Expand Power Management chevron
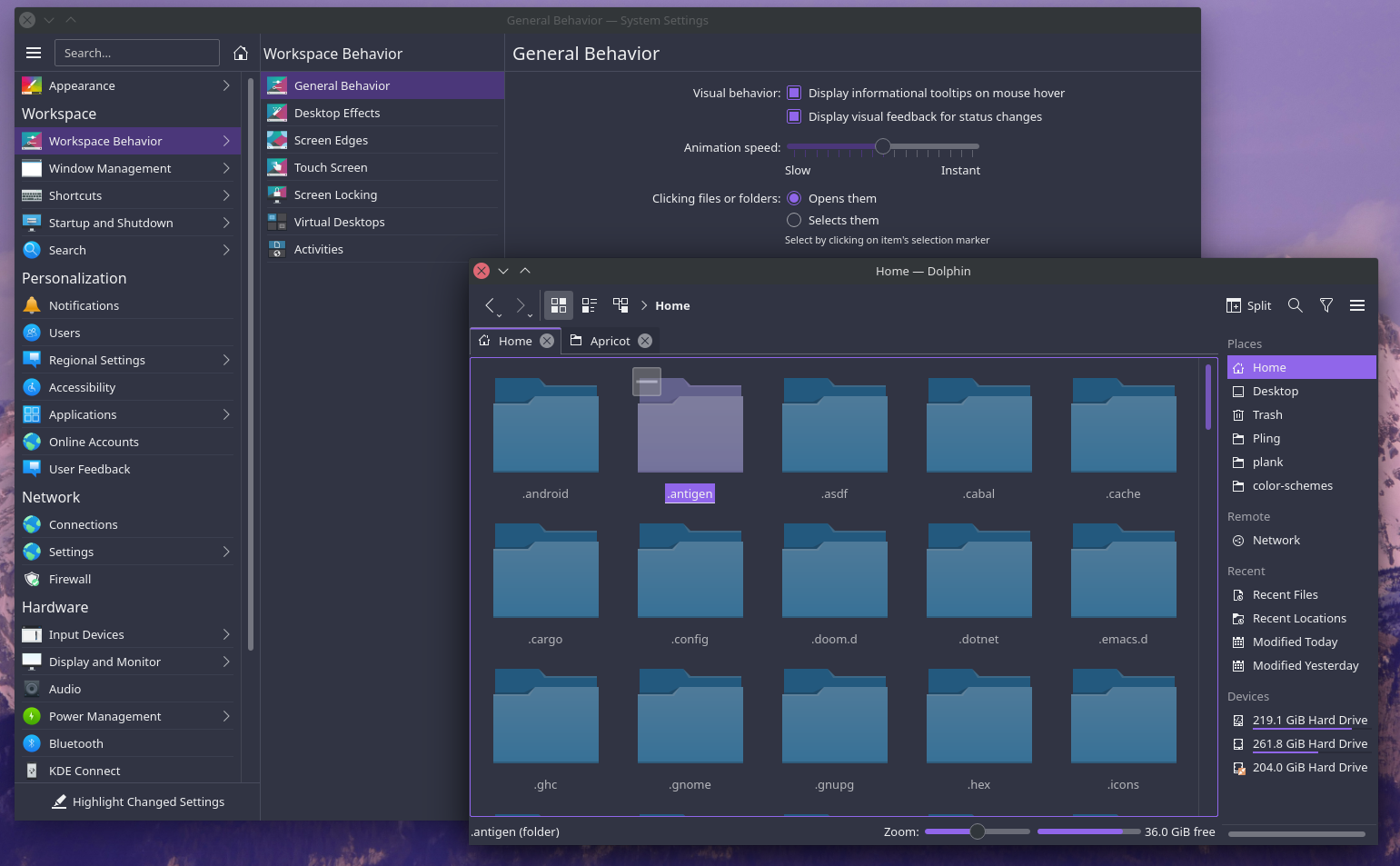 pos(226,716)
